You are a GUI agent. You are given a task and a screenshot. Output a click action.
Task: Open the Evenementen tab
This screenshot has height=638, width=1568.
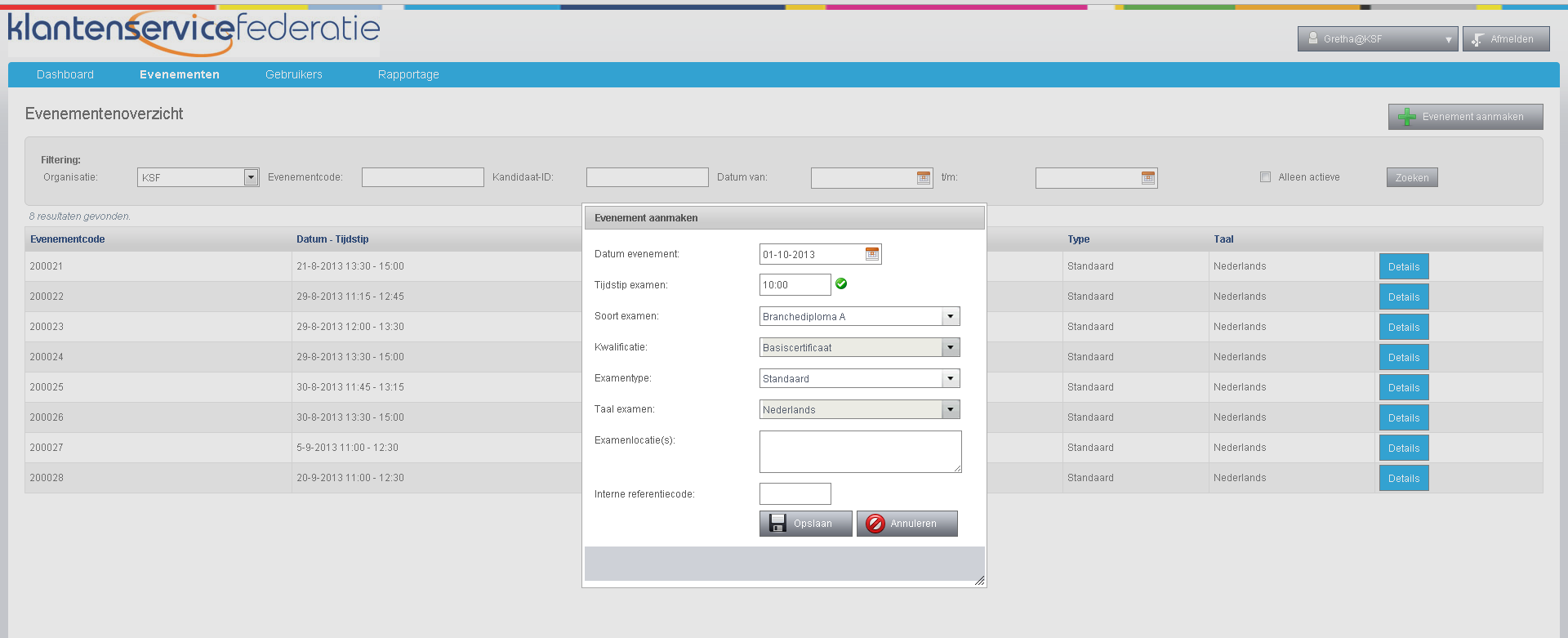180,74
